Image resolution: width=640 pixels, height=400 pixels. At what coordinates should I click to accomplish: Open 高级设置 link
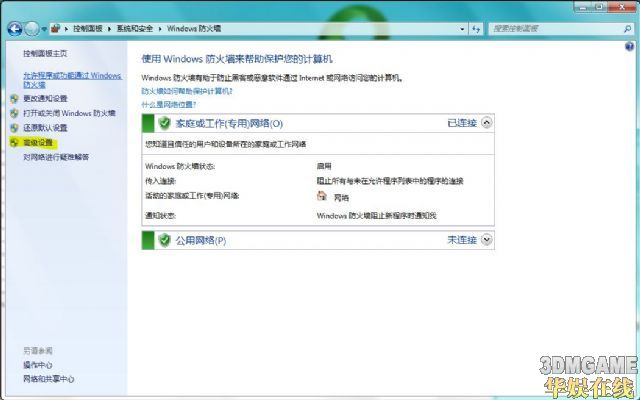pyautogui.click(x=38, y=142)
